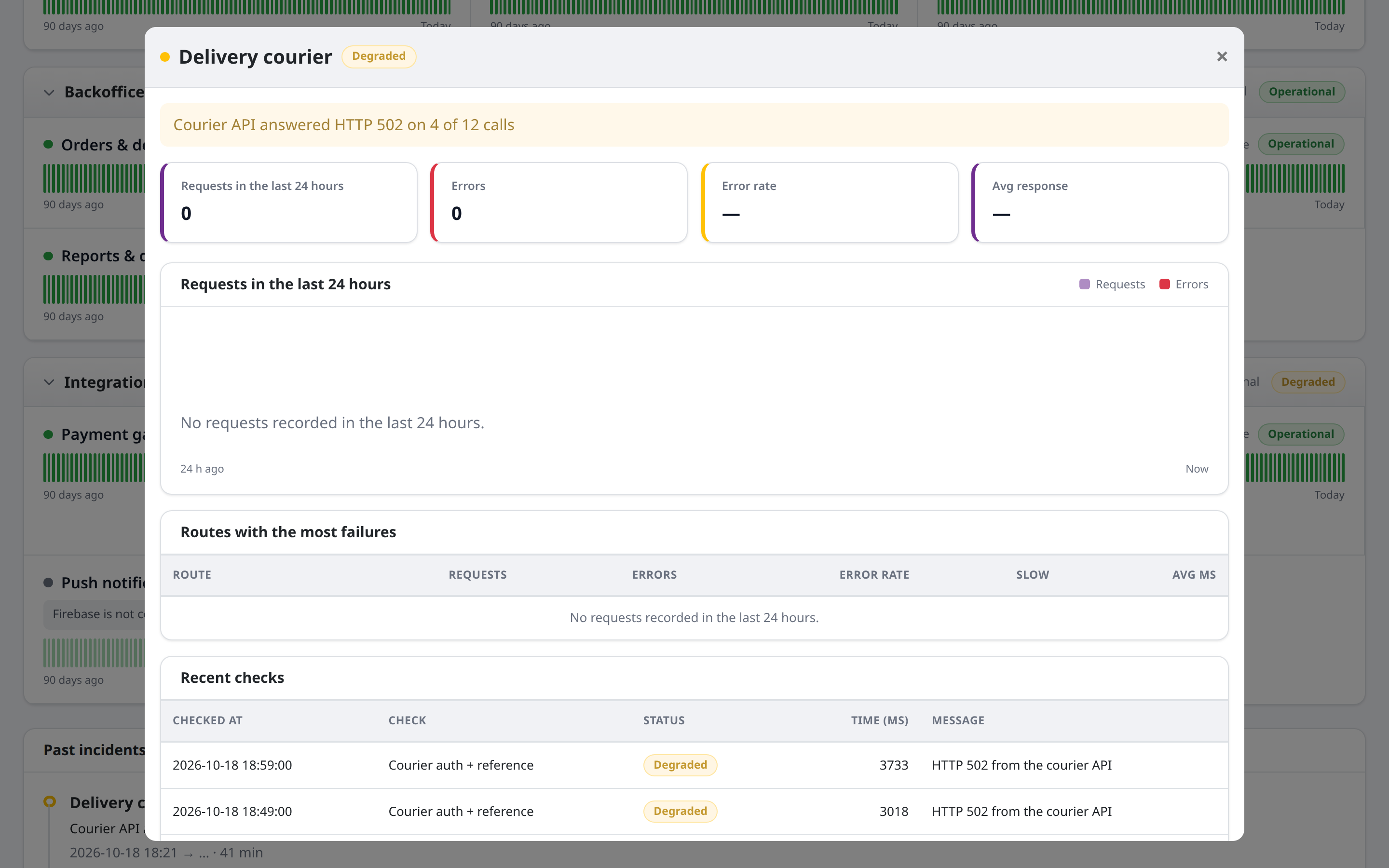This screenshot has height=868, width=1389.
Task: Click ERROR RATE column header
Action: (x=874, y=575)
